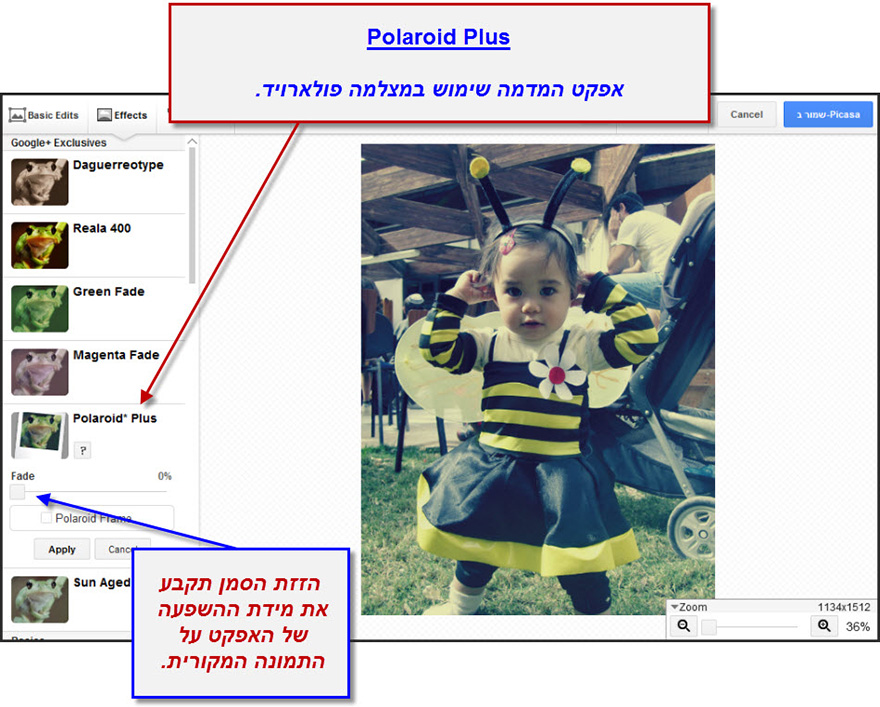The height and width of the screenshot is (707, 880).
Task: Select the Polaroid Plus effect thumbnail
Action: 39,435
